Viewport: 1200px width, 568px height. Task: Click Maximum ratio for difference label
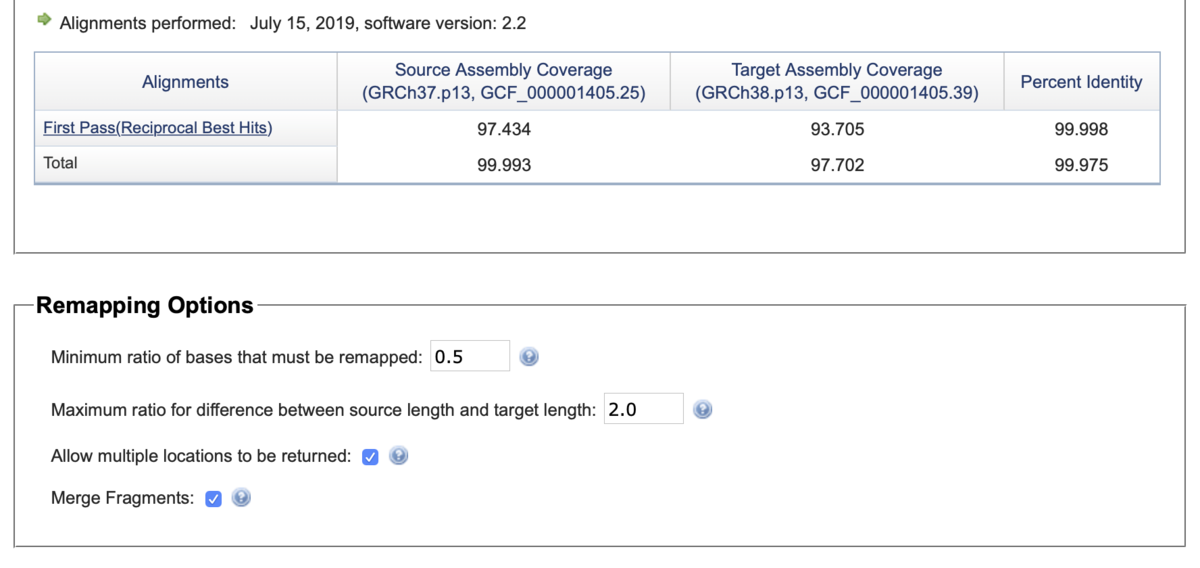(324, 410)
